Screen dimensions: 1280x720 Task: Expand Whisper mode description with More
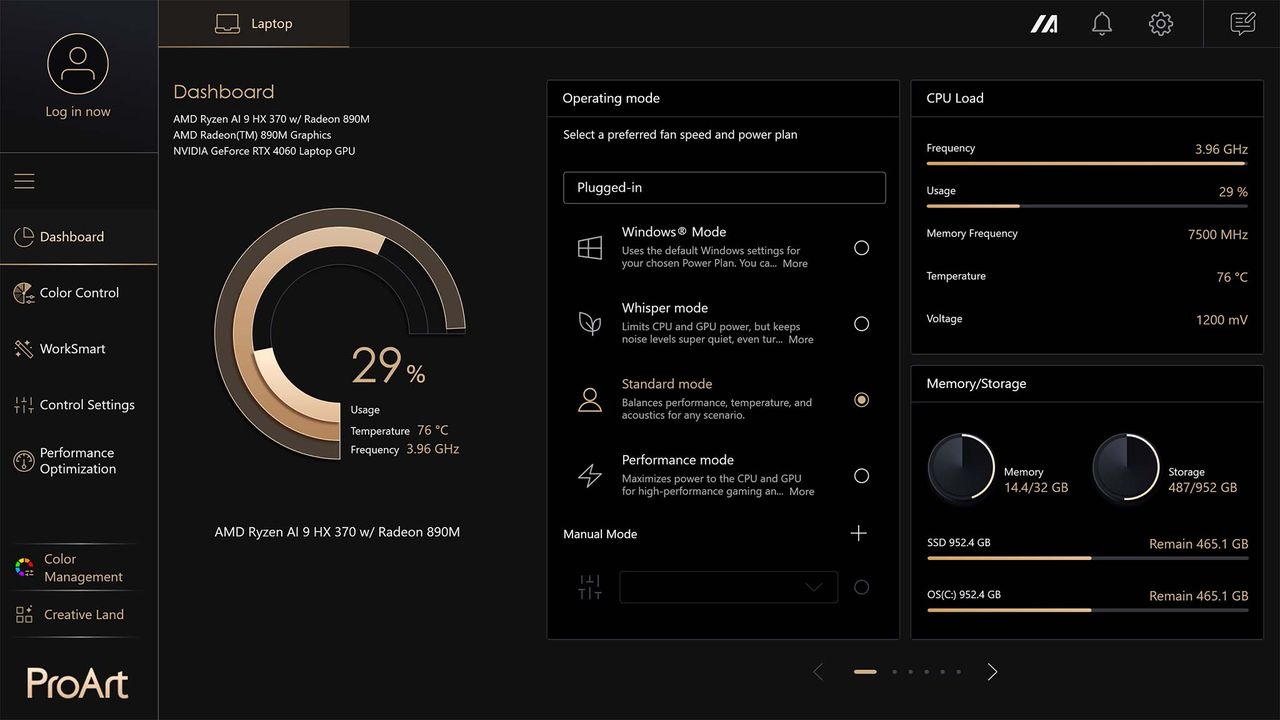click(801, 340)
